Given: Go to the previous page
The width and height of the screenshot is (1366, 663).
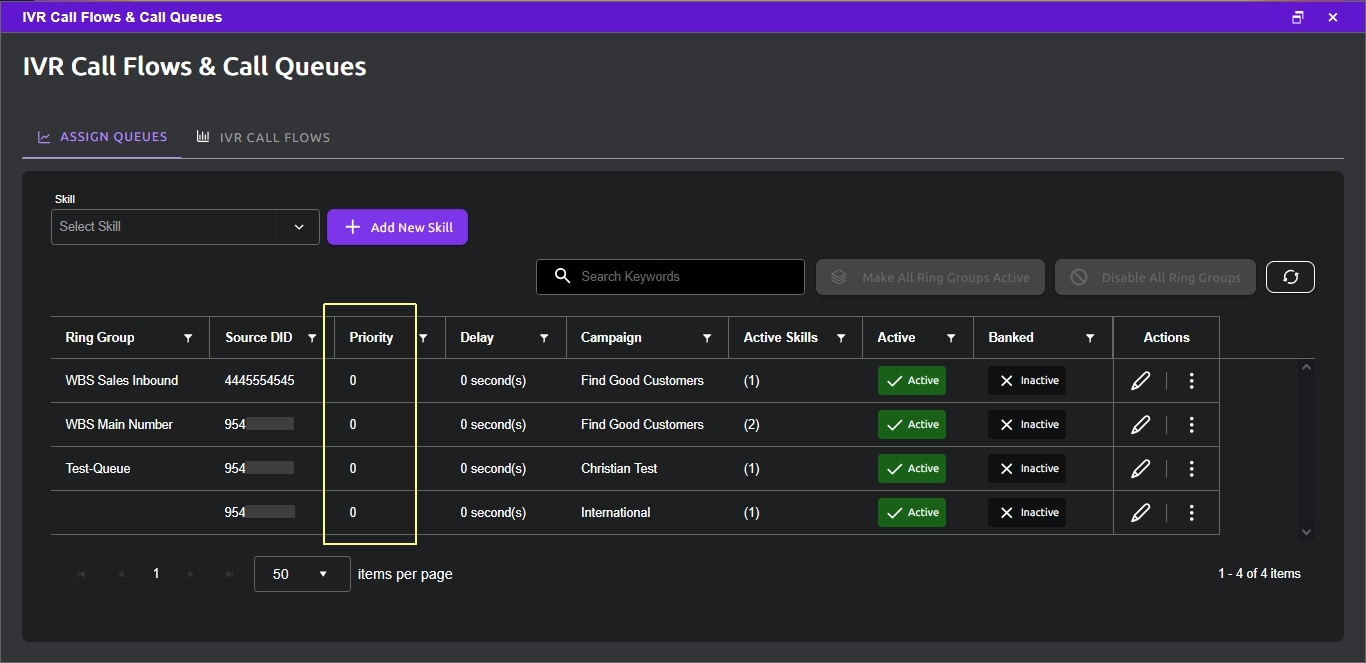Looking at the screenshot, I should (x=121, y=574).
